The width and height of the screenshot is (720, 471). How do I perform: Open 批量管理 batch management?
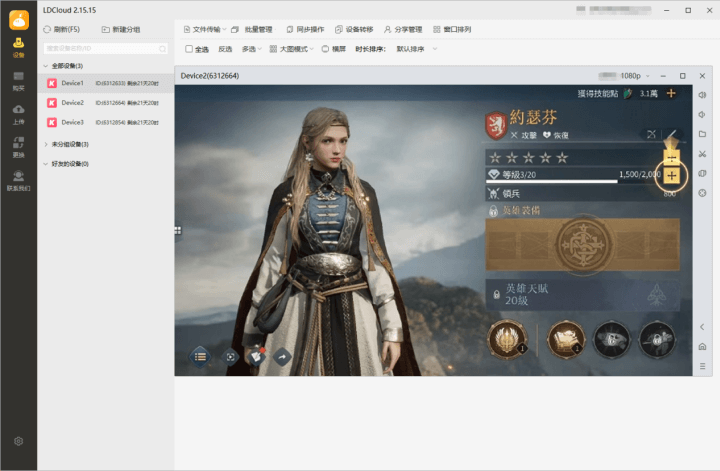click(252, 29)
